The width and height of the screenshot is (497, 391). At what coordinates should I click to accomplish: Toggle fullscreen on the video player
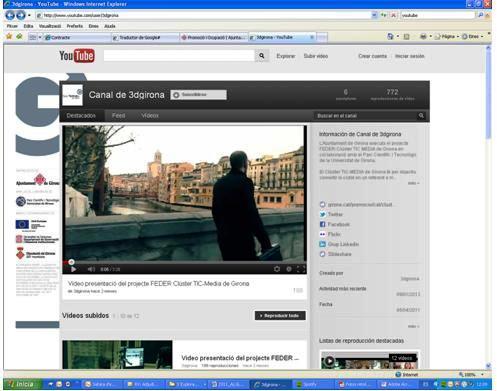click(x=301, y=269)
